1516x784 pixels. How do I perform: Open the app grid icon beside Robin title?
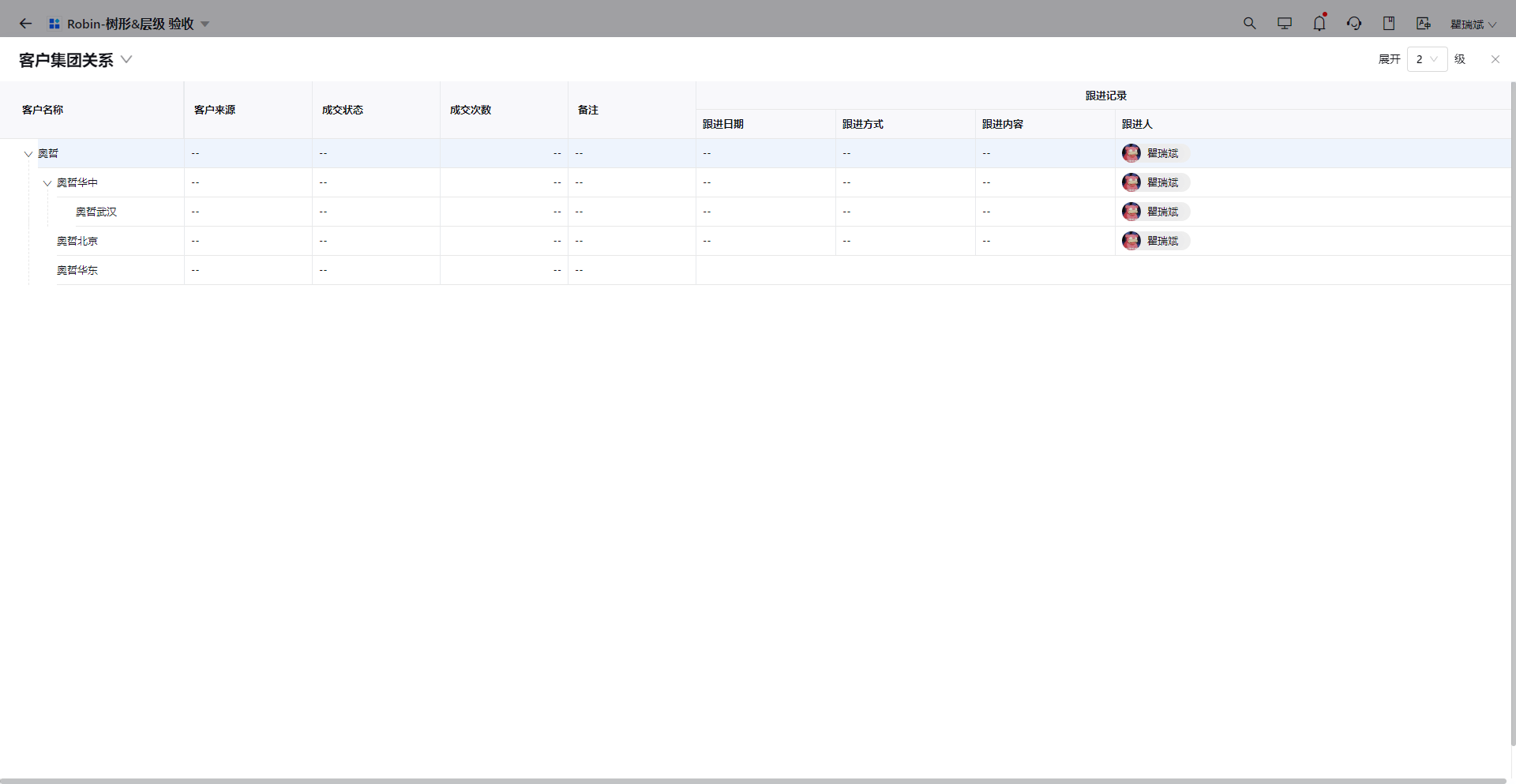click(54, 24)
